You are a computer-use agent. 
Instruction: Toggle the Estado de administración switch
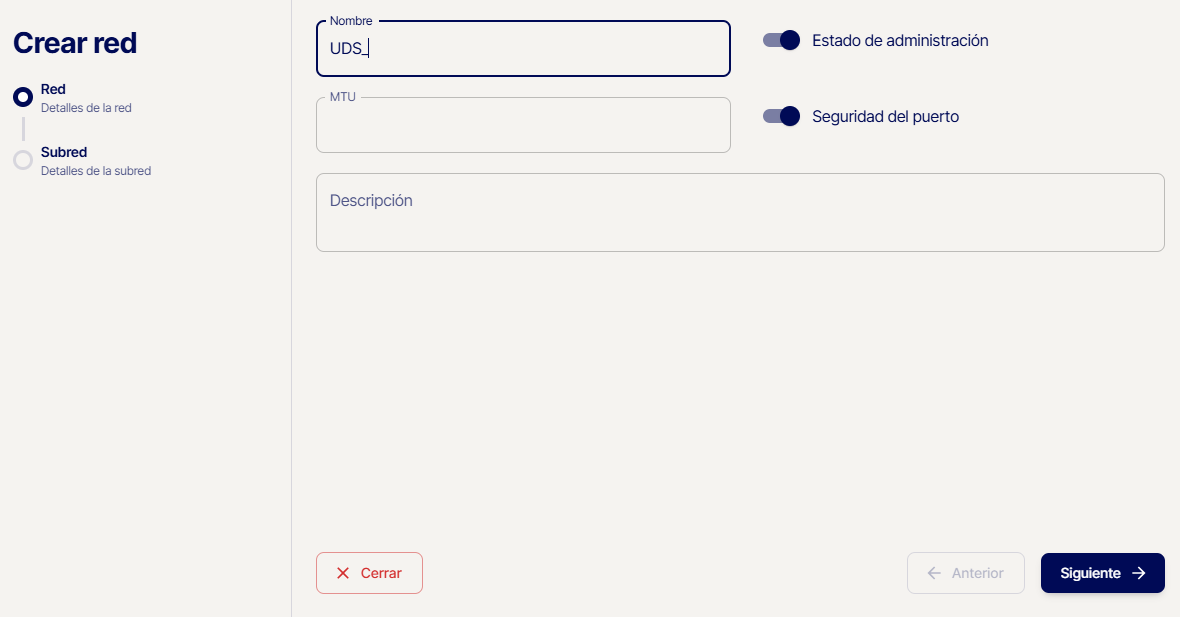coord(781,40)
